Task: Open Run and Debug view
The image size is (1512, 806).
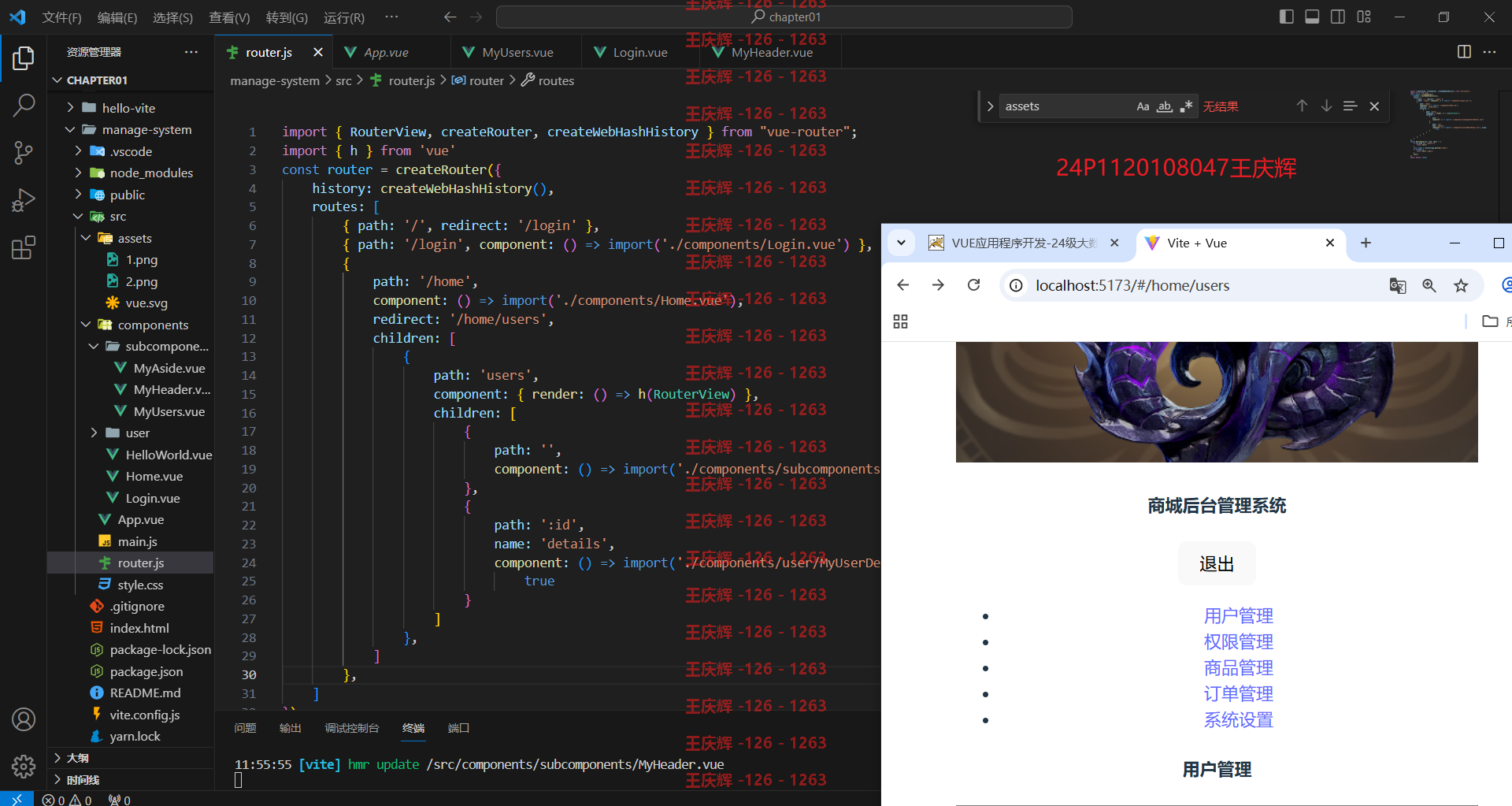Action: (x=24, y=200)
